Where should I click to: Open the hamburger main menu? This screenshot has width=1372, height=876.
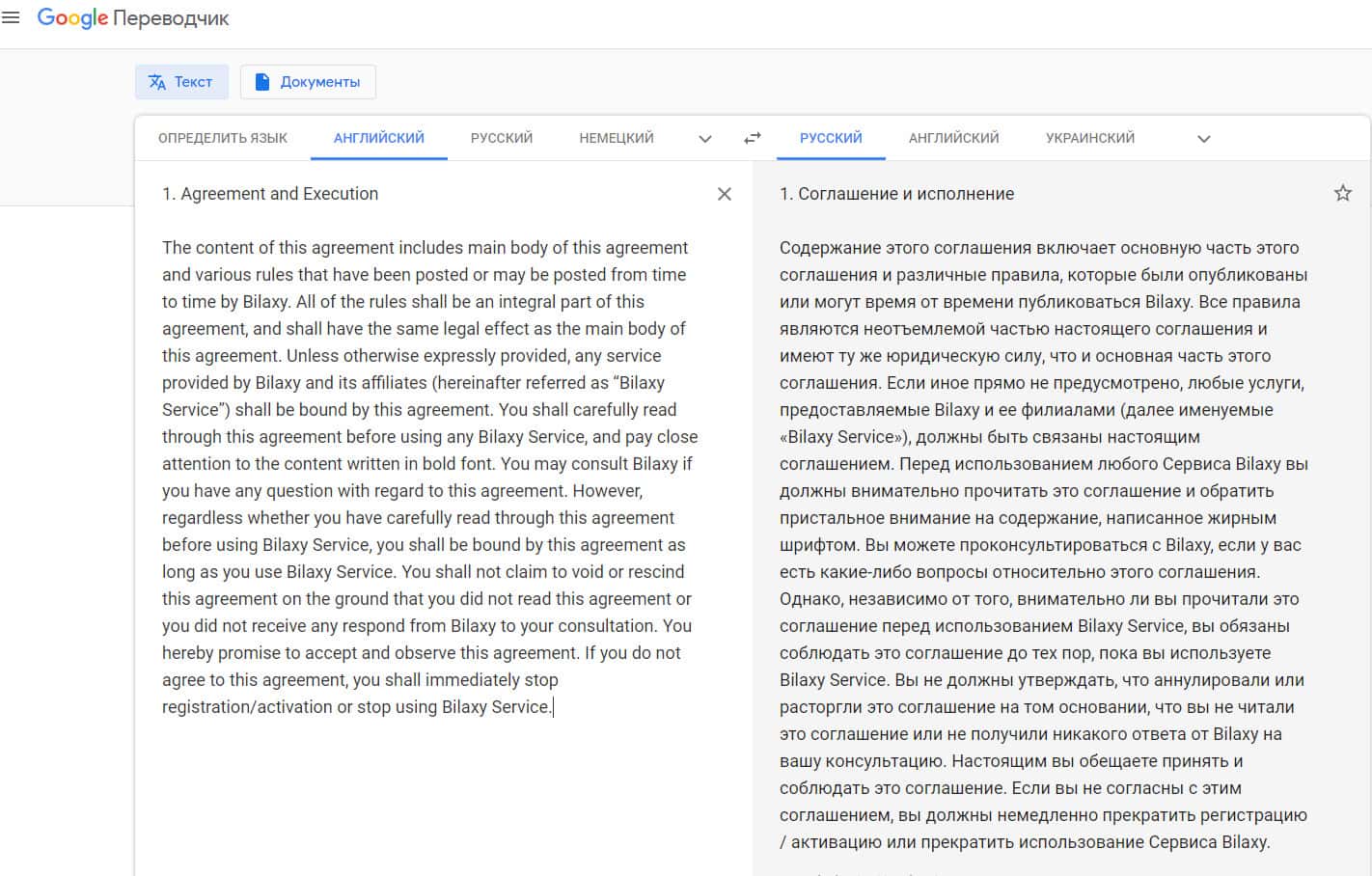(x=12, y=18)
